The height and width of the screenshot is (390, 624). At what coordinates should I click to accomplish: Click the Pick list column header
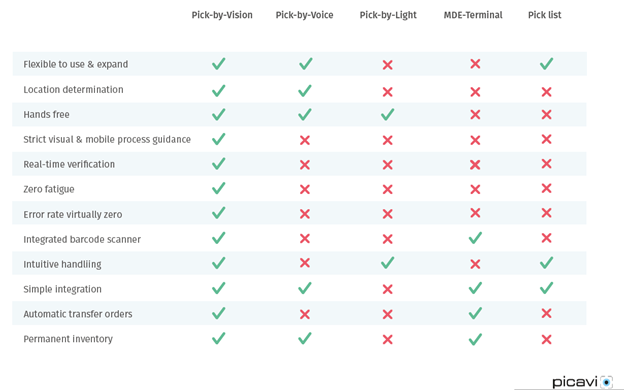point(545,15)
